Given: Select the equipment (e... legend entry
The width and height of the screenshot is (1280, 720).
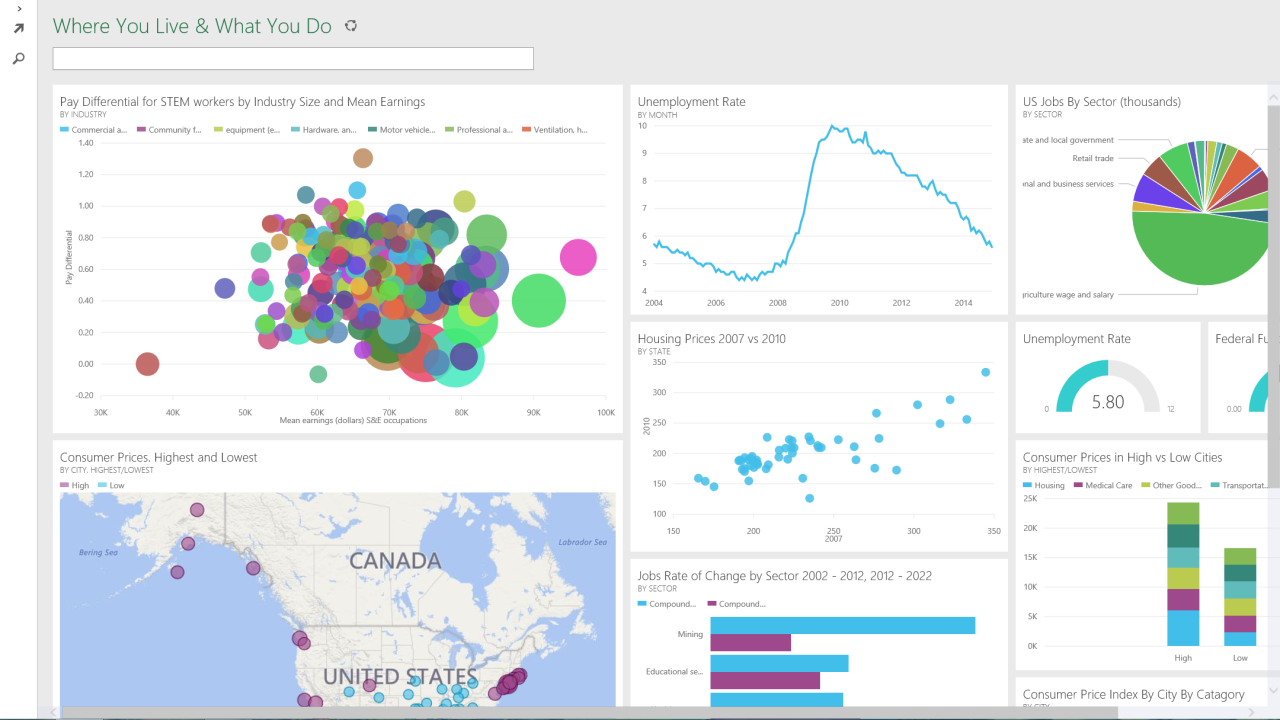Looking at the screenshot, I should (247, 130).
